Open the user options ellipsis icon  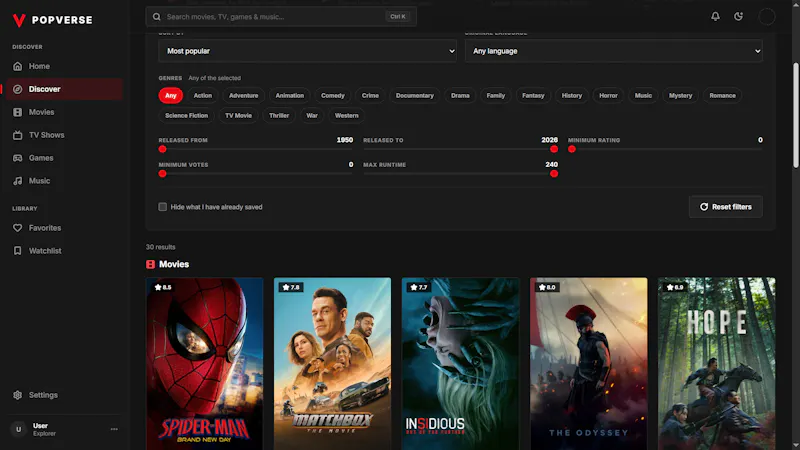pos(114,429)
